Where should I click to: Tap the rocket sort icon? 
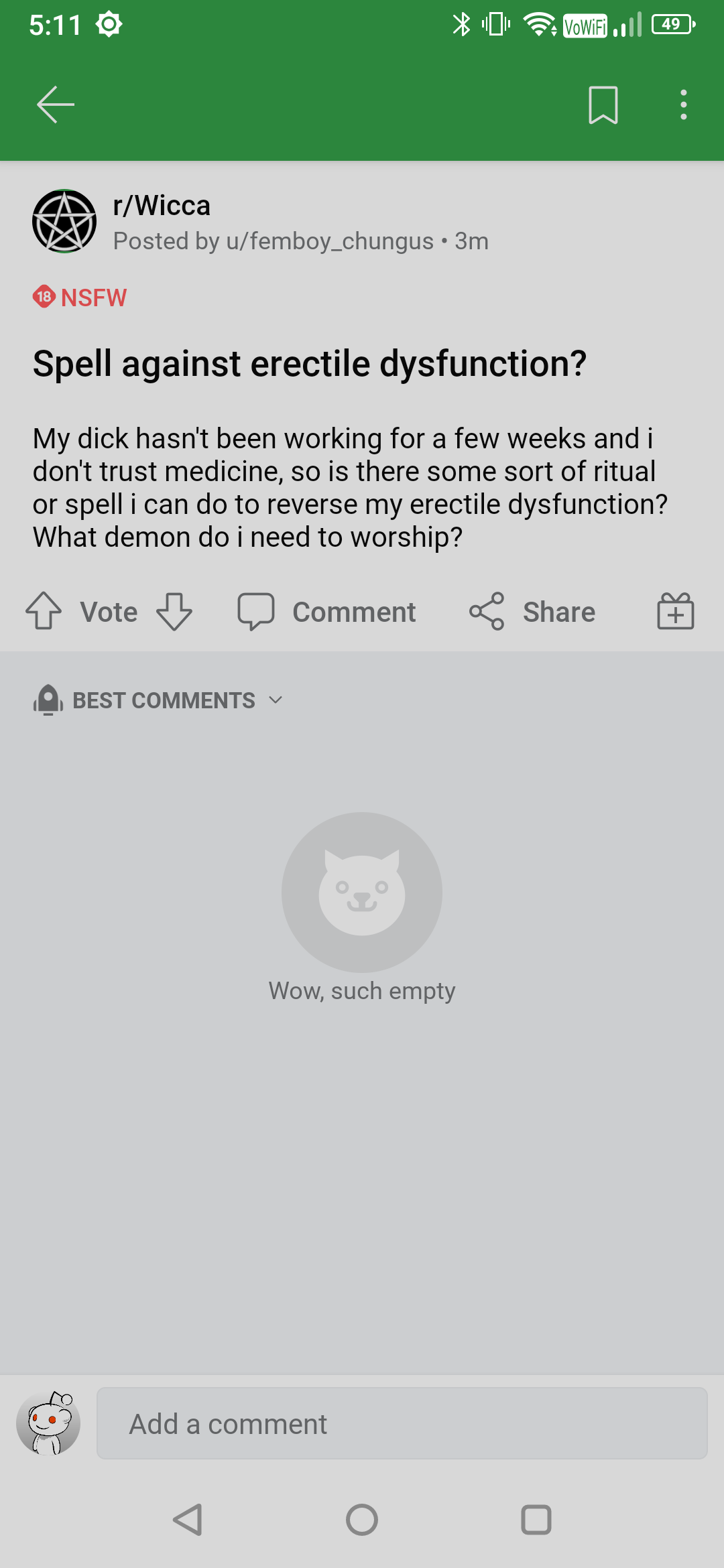click(48, 700)
